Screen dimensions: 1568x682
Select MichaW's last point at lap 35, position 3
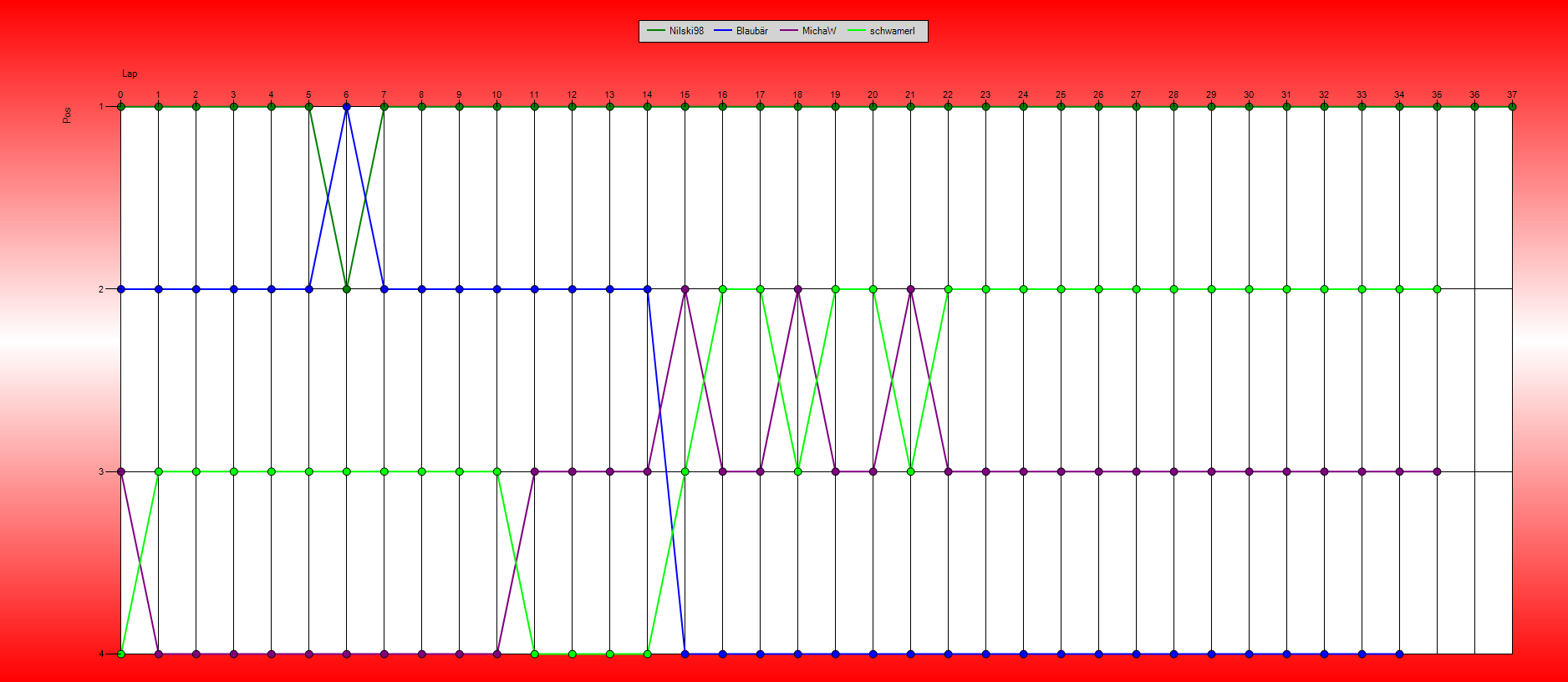(1437, 471)
